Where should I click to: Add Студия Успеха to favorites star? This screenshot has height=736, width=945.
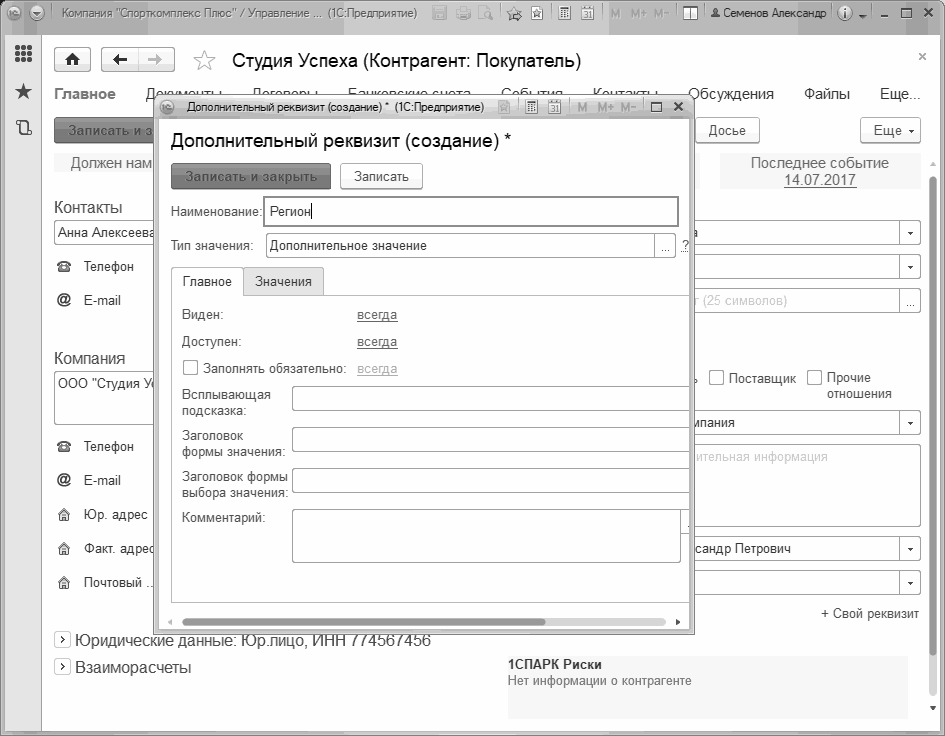pos(204,60)
